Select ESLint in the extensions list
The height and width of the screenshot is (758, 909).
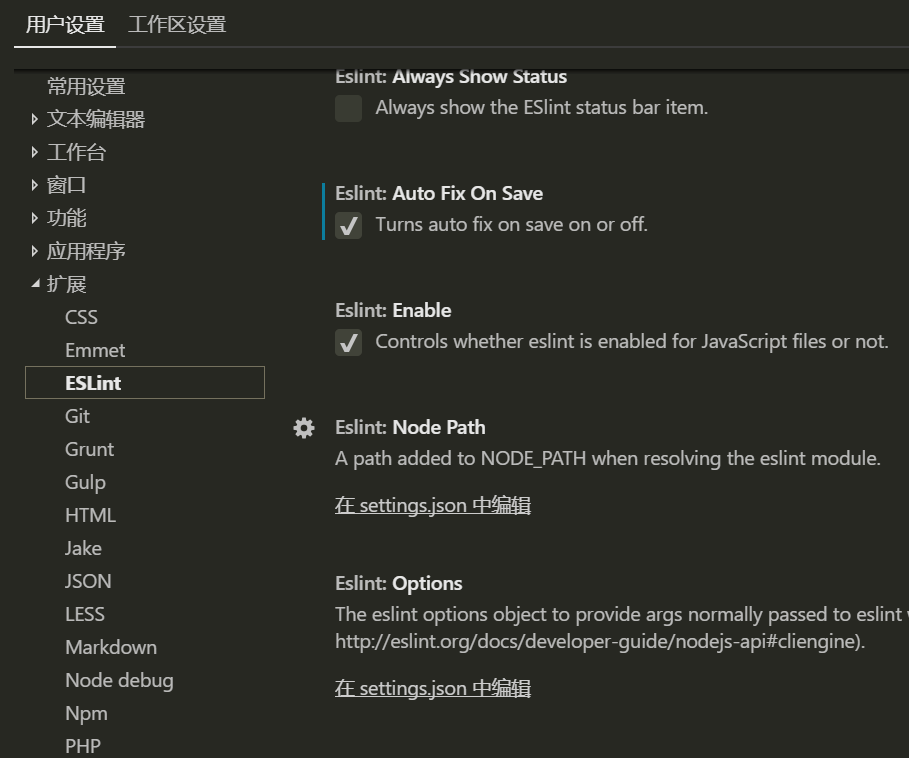pos(93,383)
